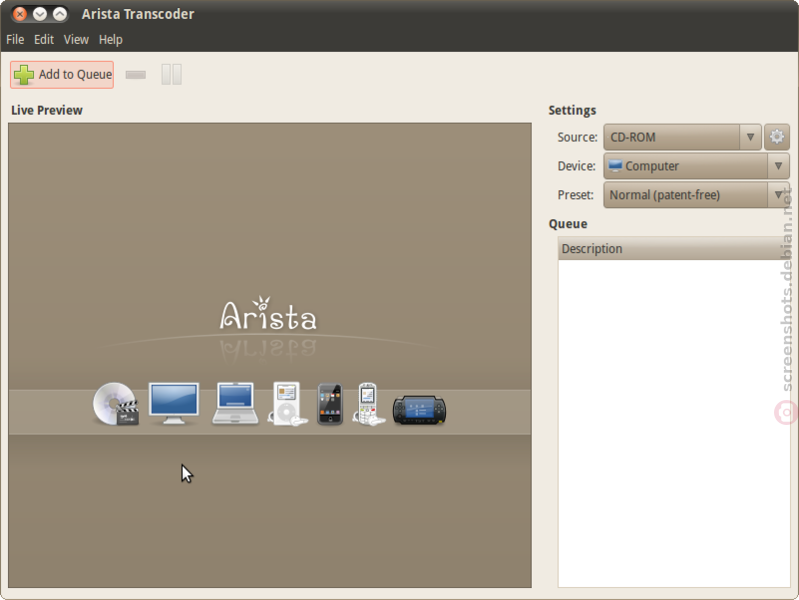799x600 pixels.
Task: Click the Arista logo in Live Preview
Action: (268, 314)
